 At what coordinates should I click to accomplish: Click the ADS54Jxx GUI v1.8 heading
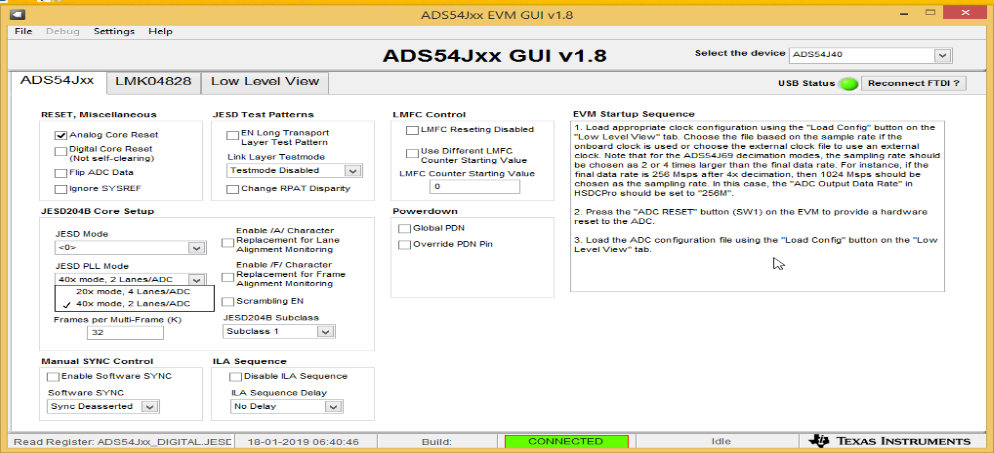click(494, 56)
